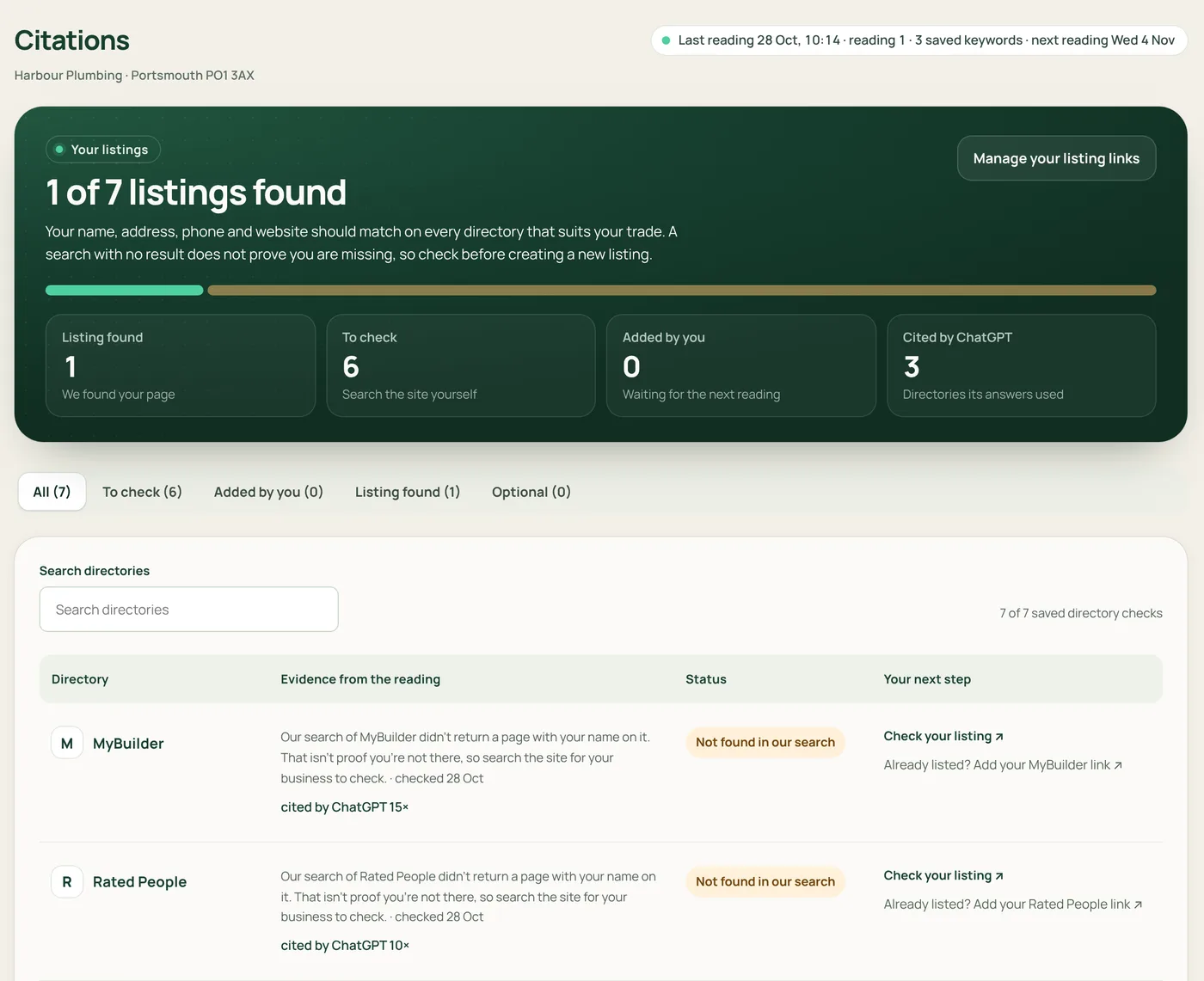Open the Added by you (0) tab
1204x981 pixels.
click(x=268, y=492)
